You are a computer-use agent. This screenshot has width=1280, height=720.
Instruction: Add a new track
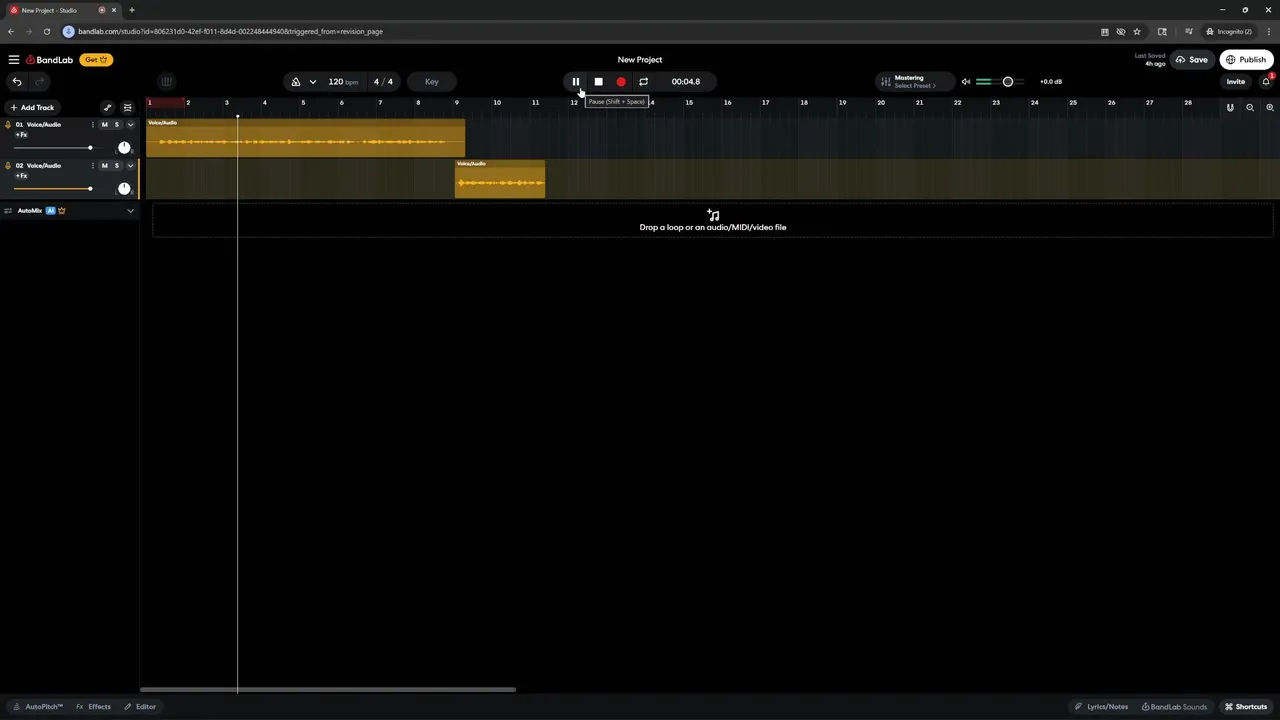(32, 108)
